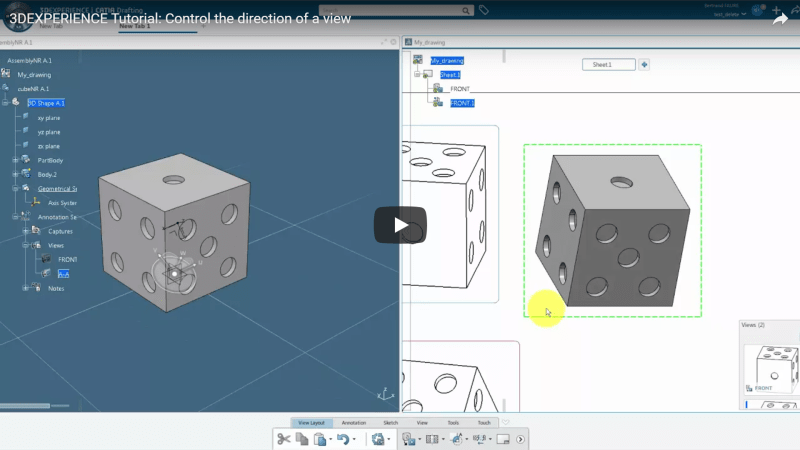Click the view creation wizard icon

(408, 439)
